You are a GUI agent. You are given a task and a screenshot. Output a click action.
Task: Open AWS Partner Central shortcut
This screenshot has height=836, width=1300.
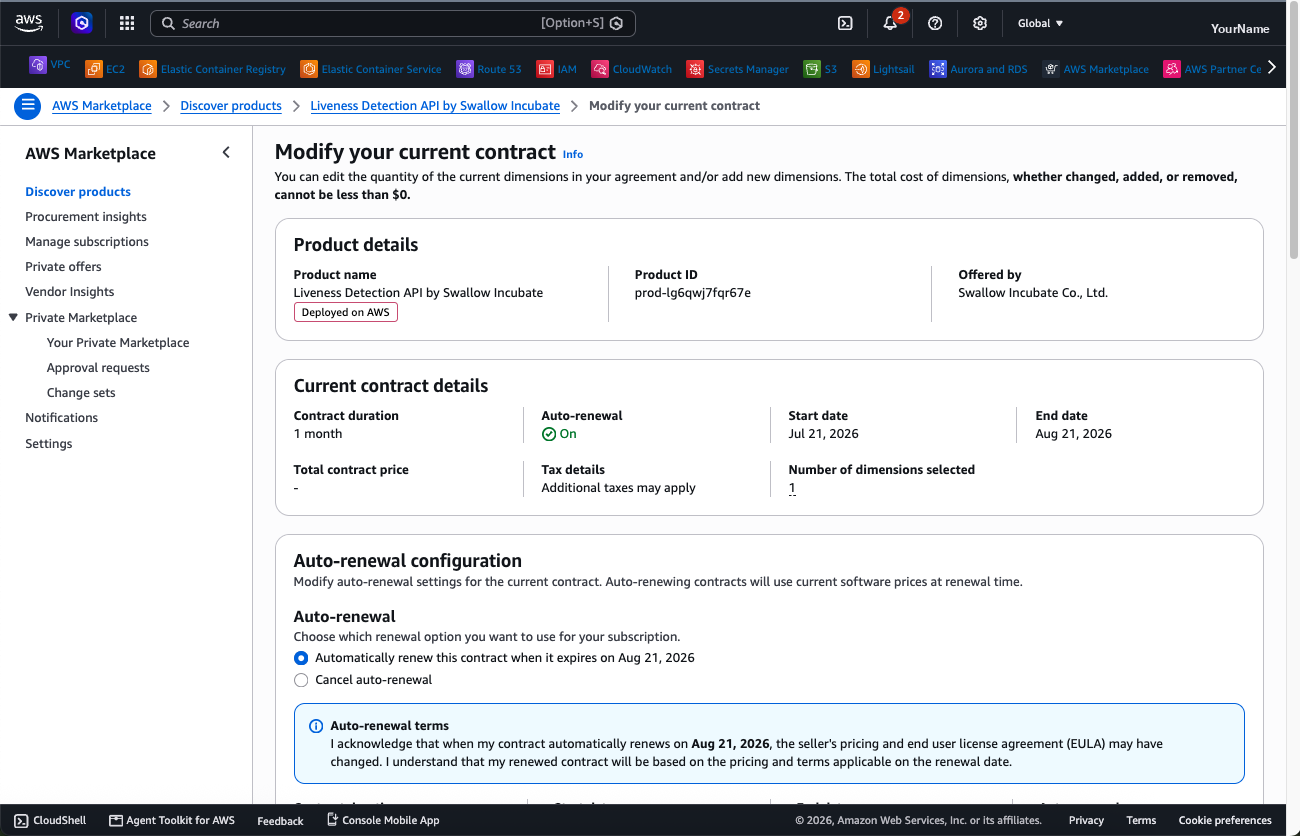click(x=1212, y=69)
